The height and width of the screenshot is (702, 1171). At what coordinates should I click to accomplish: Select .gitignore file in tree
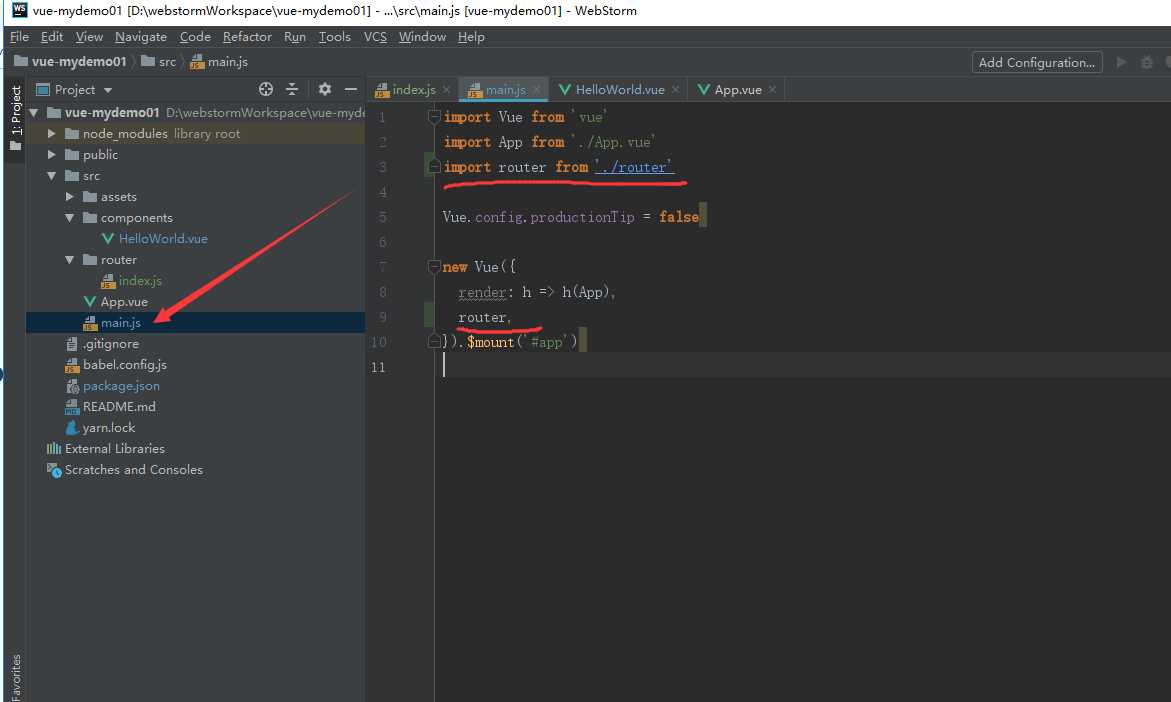(110, 344)
